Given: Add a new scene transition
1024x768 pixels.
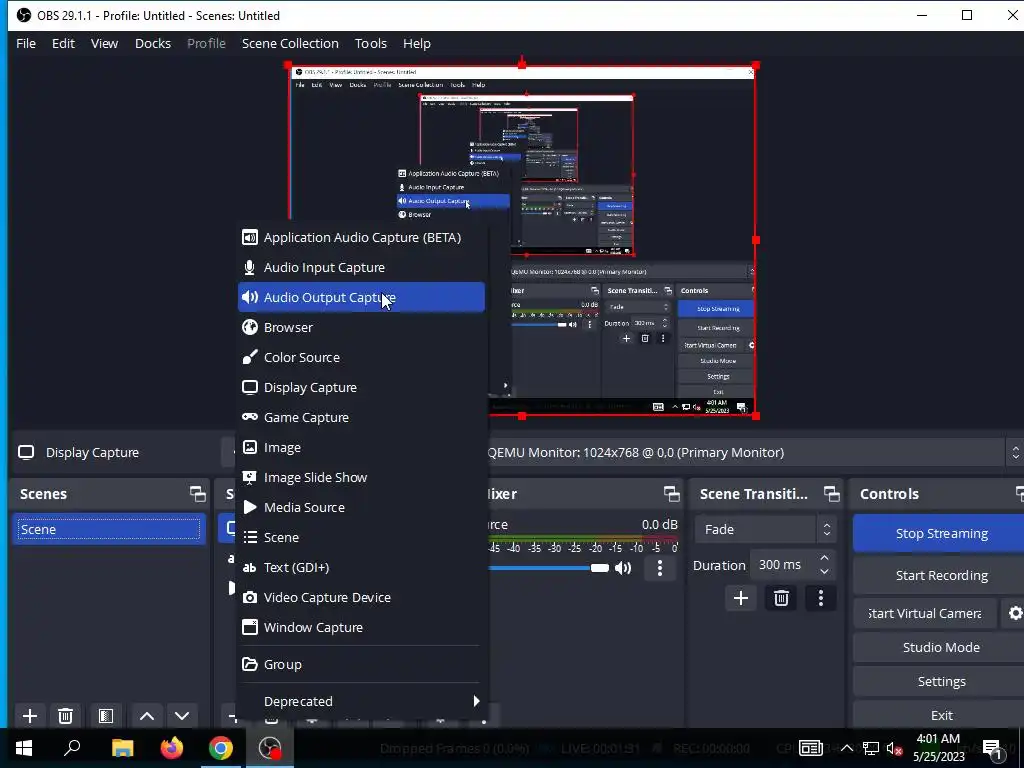Looking at the screenshot, I should click(x=741, y=598).
